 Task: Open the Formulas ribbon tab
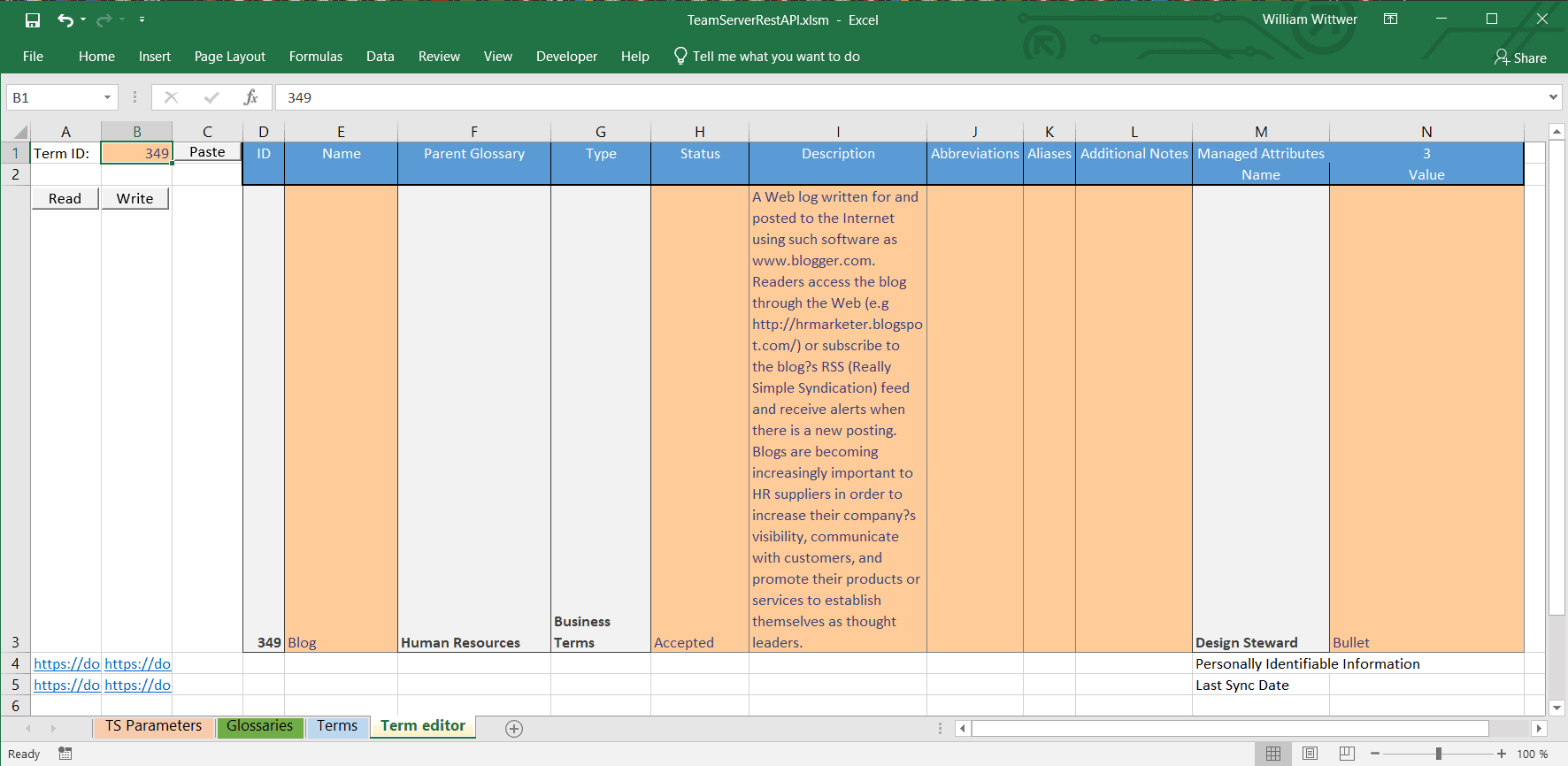point(316,56)
